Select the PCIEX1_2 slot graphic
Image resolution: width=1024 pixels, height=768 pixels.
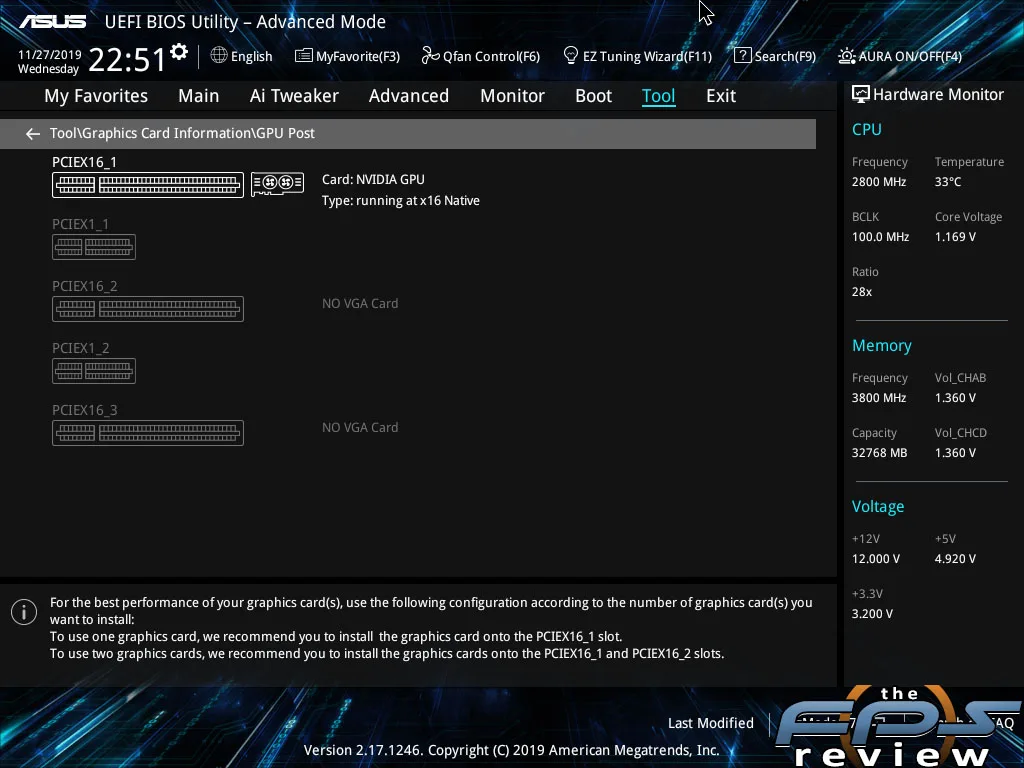(x=94, y=371)
